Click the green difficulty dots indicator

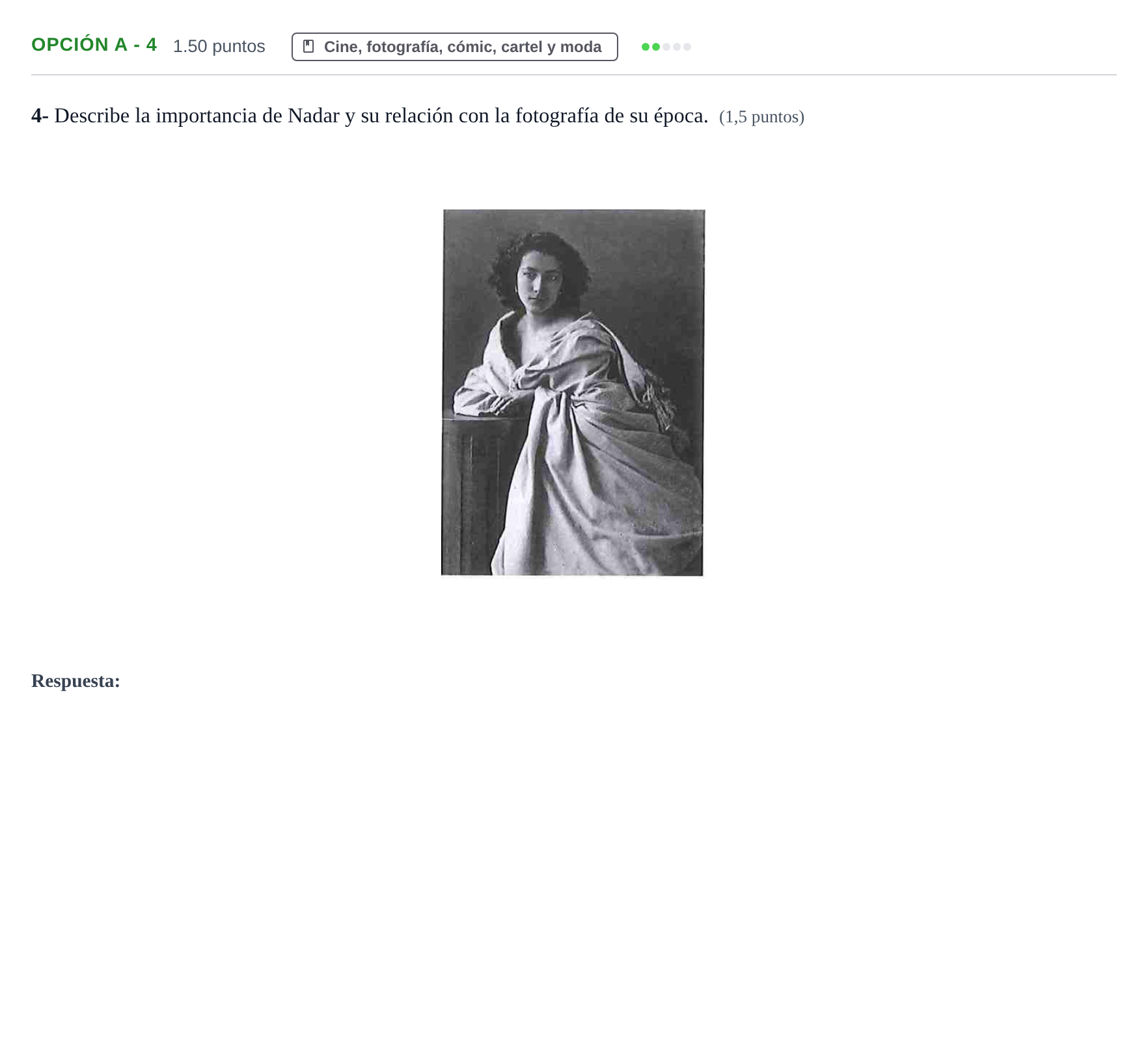coord(666,47)
